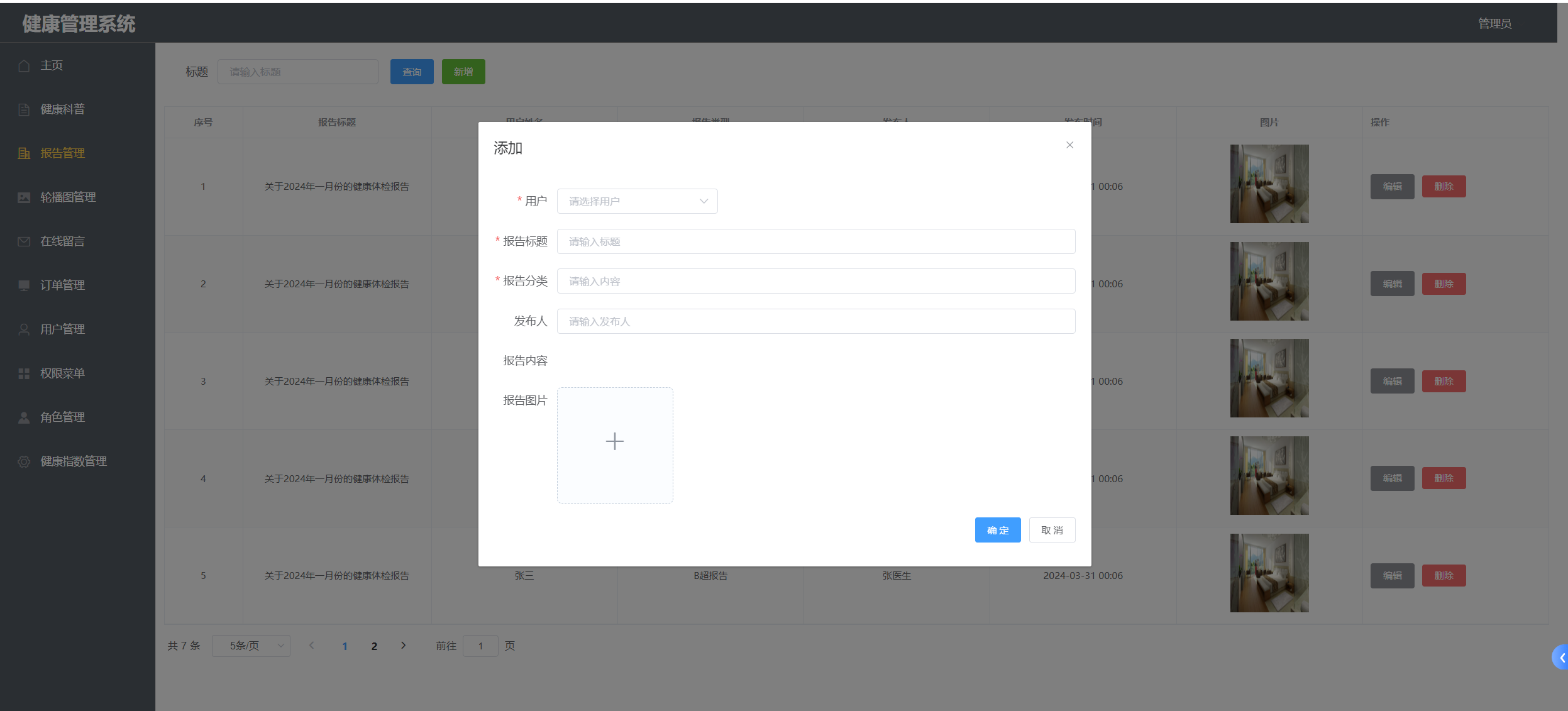Click the grid icon beside 权限菜单
This screenshot has height=711, width=1568.
click(24, 373)
